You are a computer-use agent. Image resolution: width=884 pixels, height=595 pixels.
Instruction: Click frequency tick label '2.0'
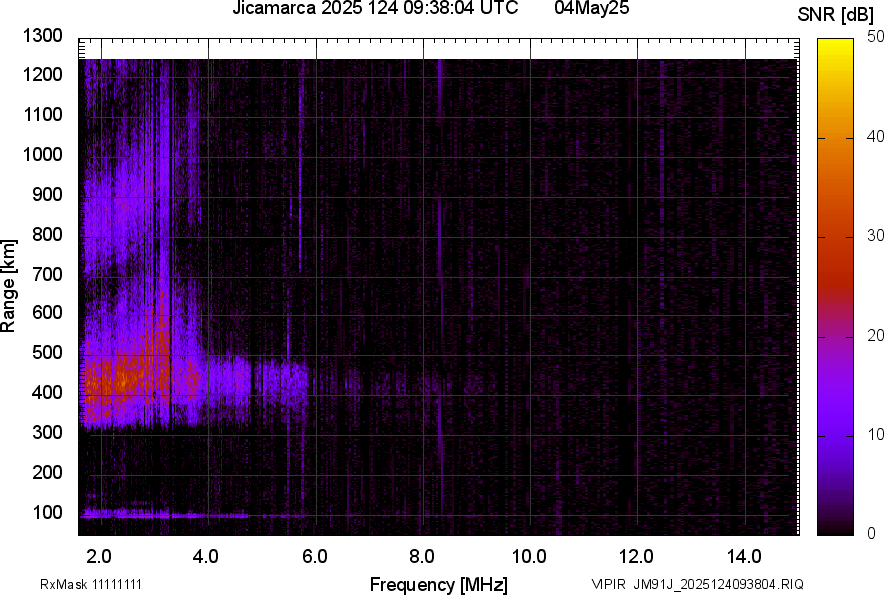pos(99,557)
